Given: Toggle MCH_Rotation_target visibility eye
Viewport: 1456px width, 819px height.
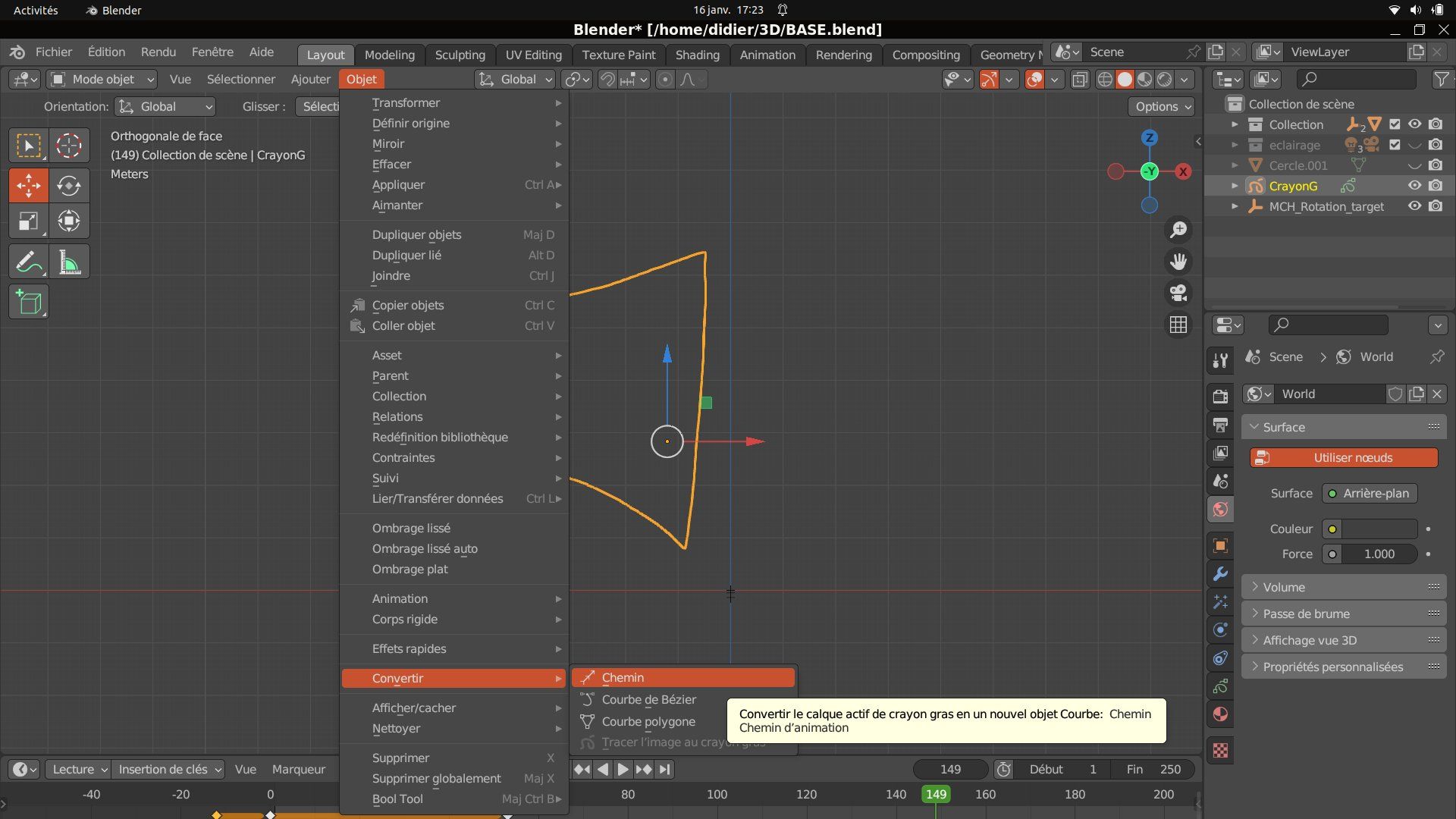Looking at the screenshot, I should click(1414, 206).
